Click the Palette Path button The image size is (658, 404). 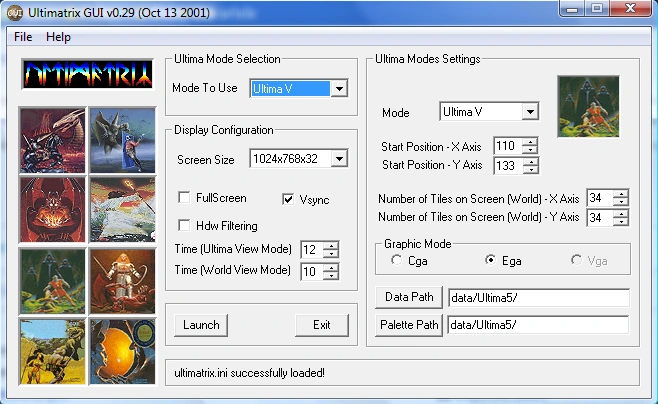409,325
